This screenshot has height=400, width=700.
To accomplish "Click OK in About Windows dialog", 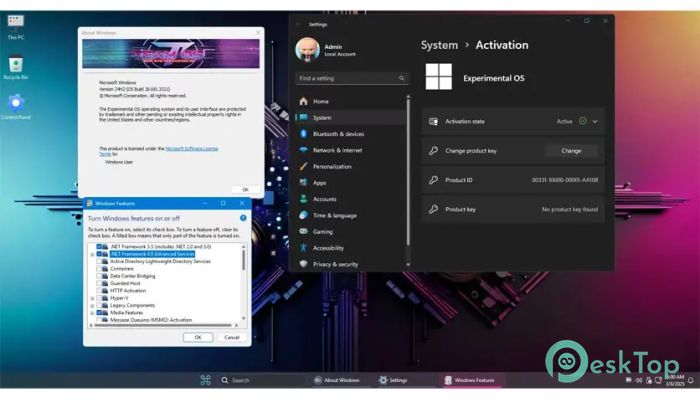I will [245, 190].
